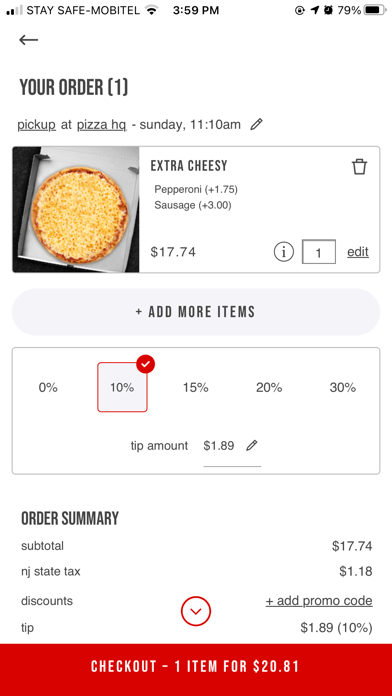This screenshot has width=392, height=696.
Task: Delete Extra Cheesy with trash icon
Action: click(359, 167)
